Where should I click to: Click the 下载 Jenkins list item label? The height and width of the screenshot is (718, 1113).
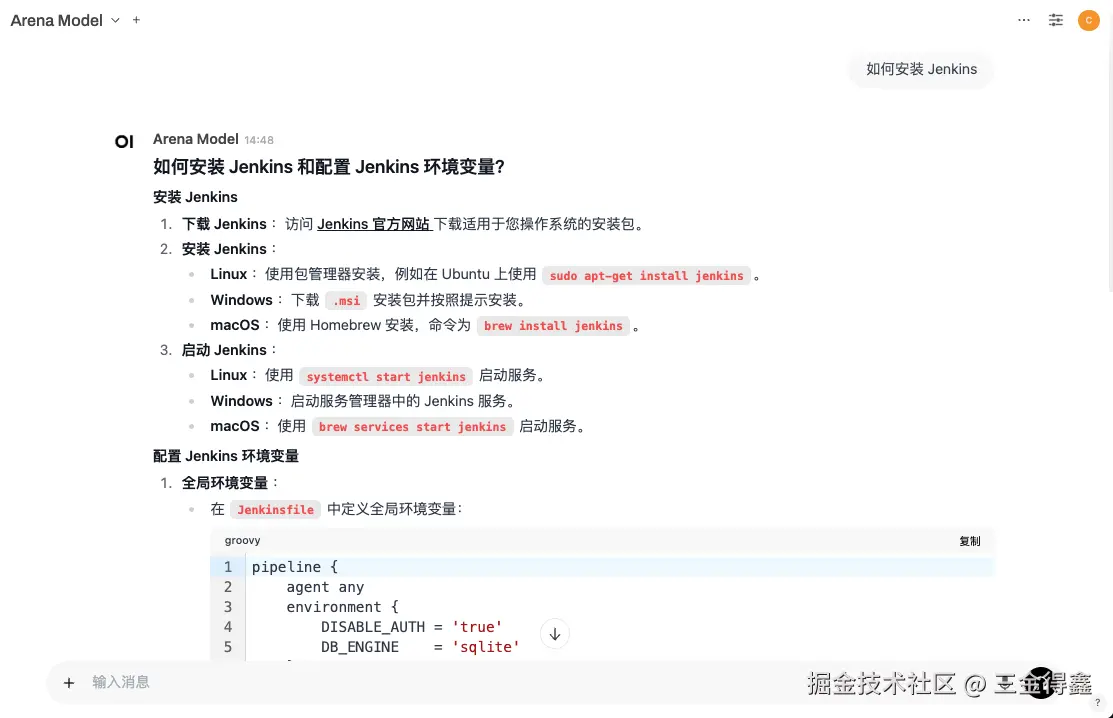tap(224, 224)
